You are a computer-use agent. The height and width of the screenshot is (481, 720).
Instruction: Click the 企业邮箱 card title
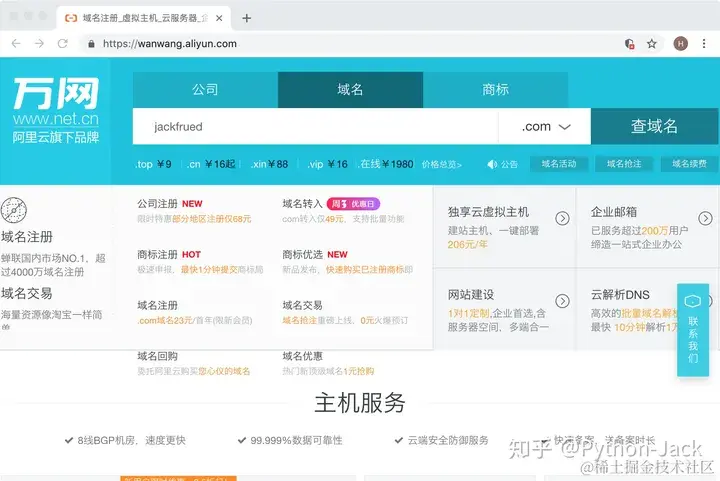tap(614, 212)
